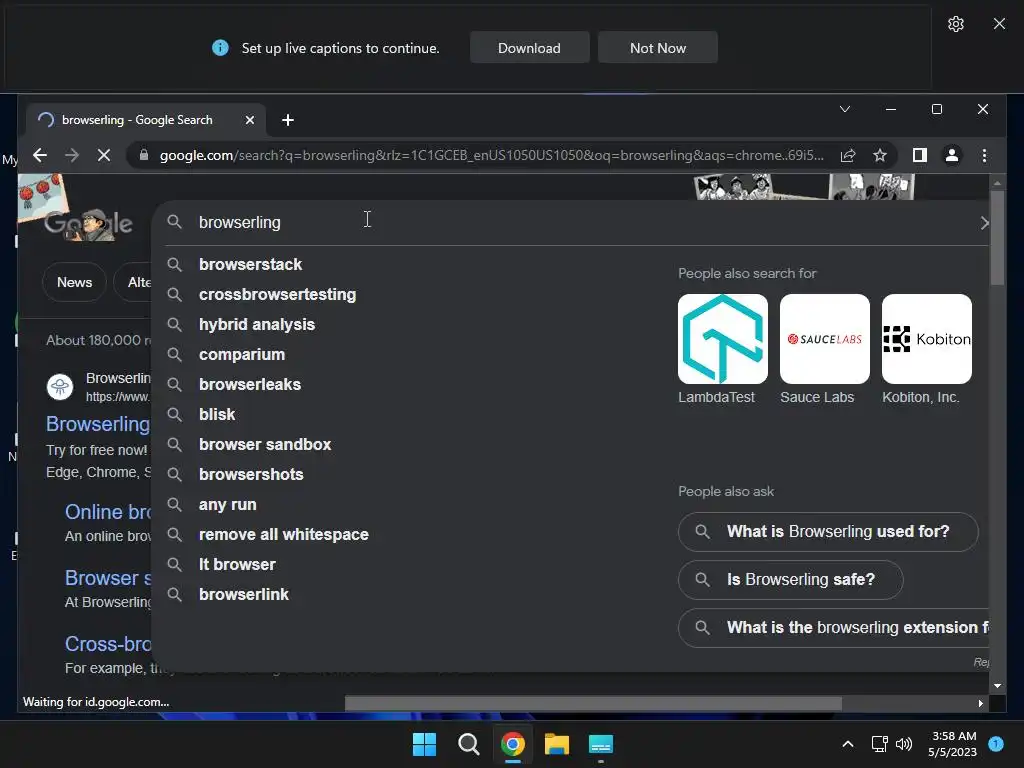Click the info icon beside live captions message
1024x768 pixels.
pyautogui.click(x=221, y=48)
